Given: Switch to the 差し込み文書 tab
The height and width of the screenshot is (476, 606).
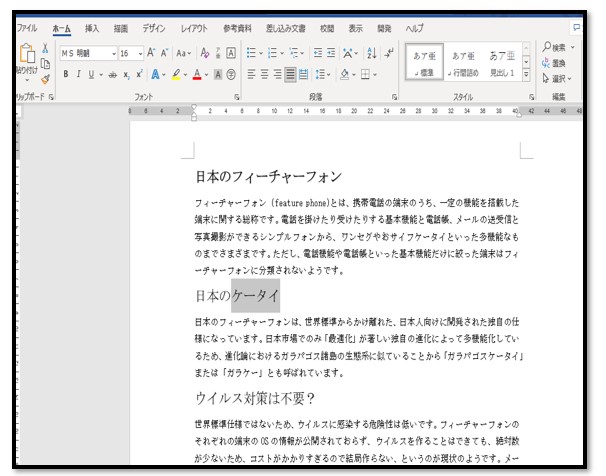Looking at the screenshot, I should point(286,28).
